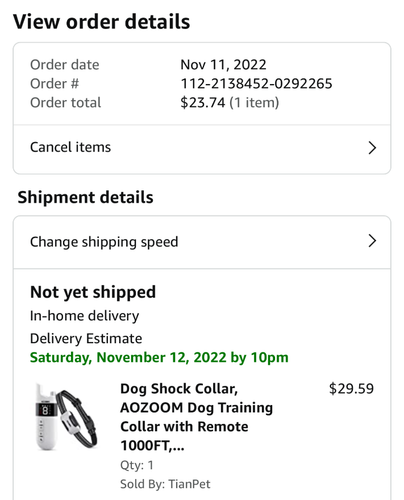Viewport: 404px width, 500px height.
Task: Click the Not yet shipped status heading
Action: point(93,292)
